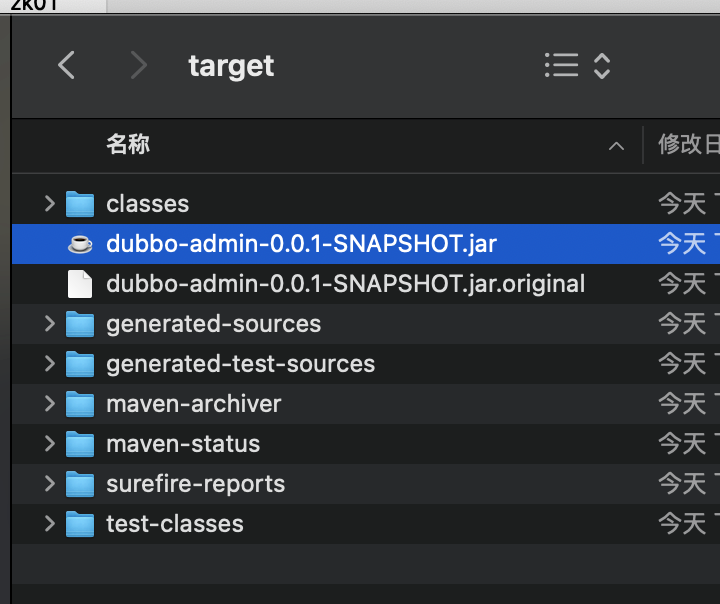This screenshot has height=604, width=720.
Task: Select dubbo-admin-0.0.1-SNAPSHOT.jar file row
Action: click(x=301, y=244)
